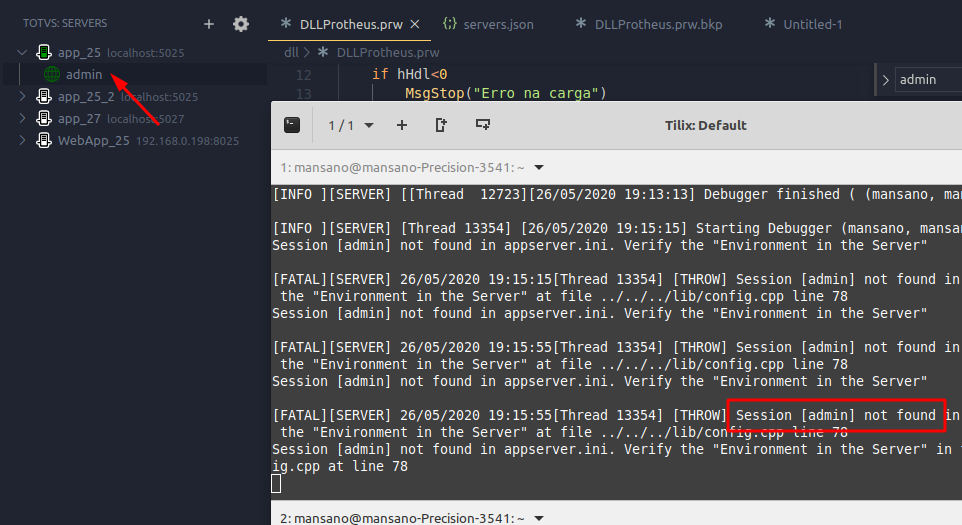The width and height of the screenshot is (962, 525).
Task: Select the app_25 server icon
Action: (x=44, y=52)
